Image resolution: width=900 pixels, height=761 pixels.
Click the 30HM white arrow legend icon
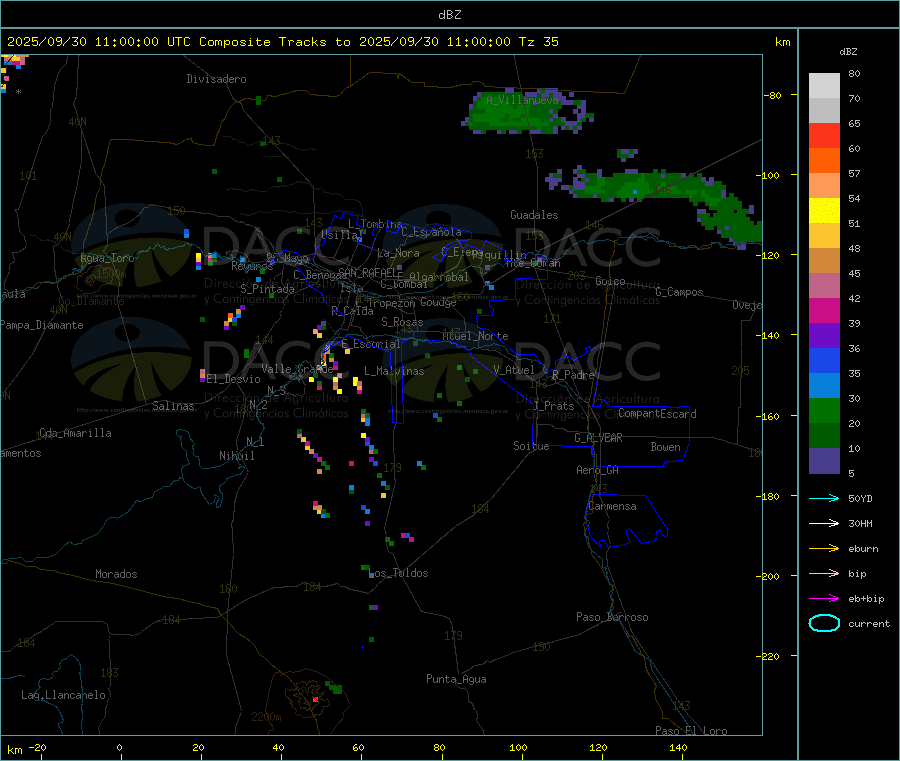tap(824, 523)
